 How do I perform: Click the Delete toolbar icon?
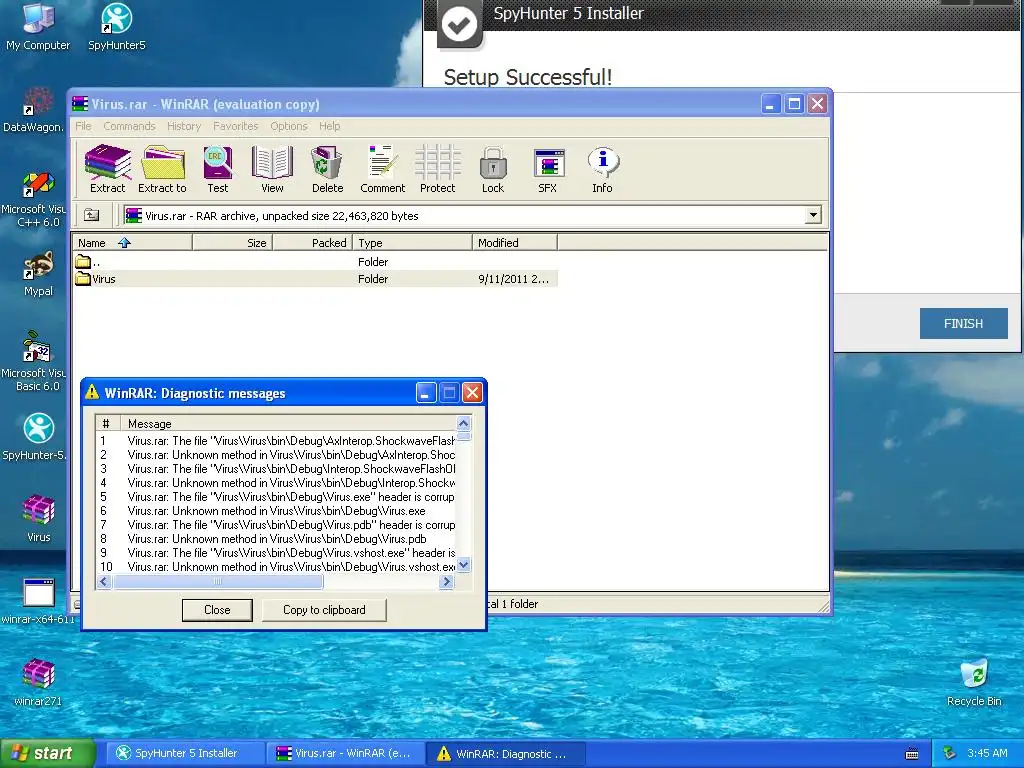tap(327, 169)
